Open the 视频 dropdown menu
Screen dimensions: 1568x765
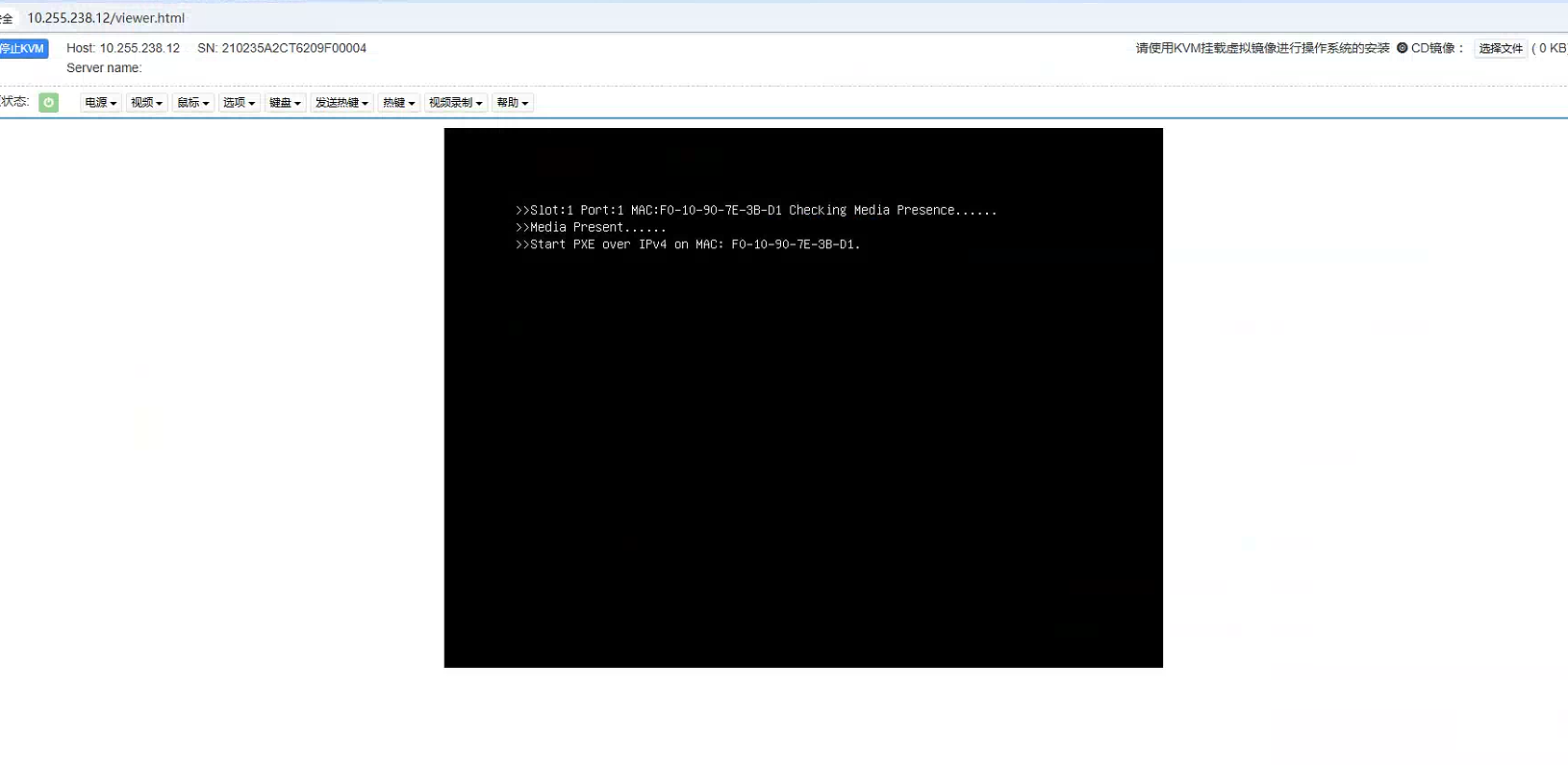[146, 102]
